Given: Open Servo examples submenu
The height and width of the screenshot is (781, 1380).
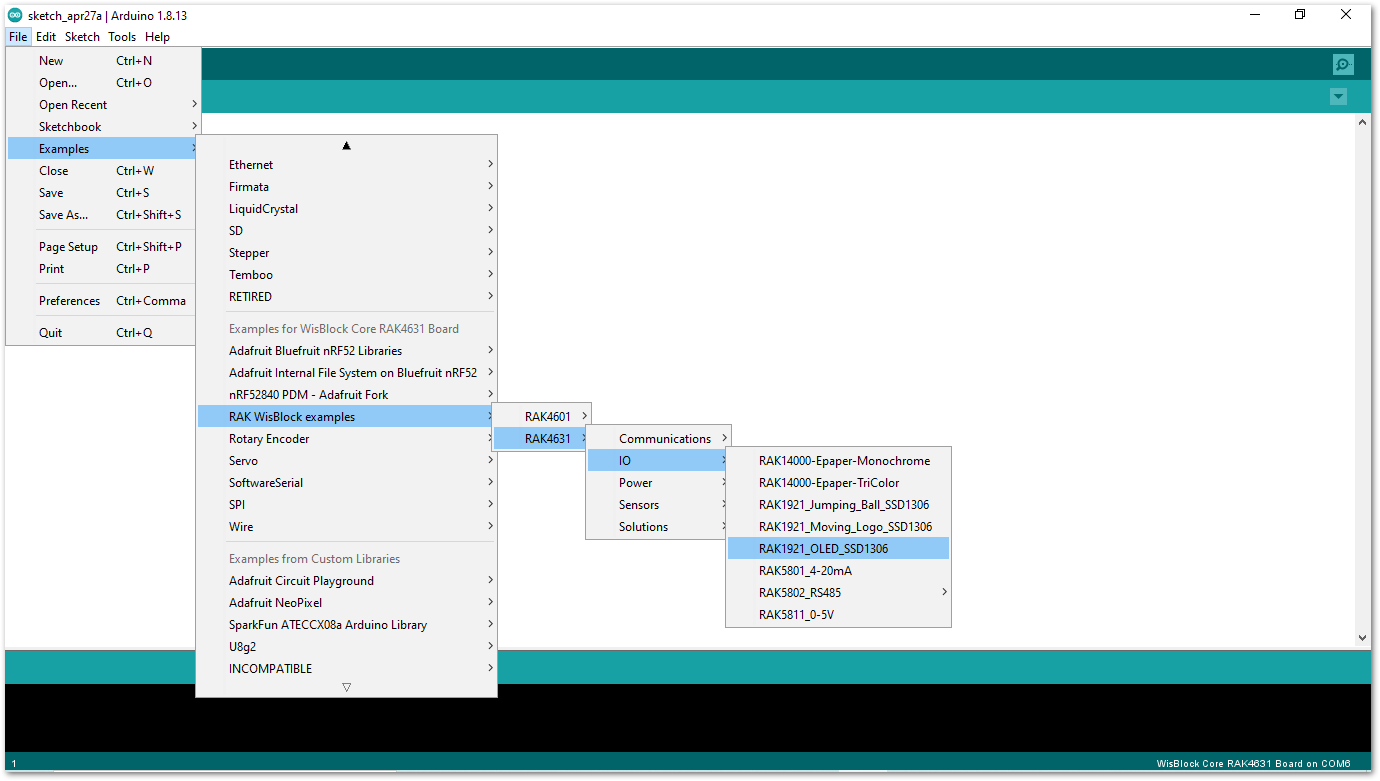Looking at the screenshot, I should [346, 461].
